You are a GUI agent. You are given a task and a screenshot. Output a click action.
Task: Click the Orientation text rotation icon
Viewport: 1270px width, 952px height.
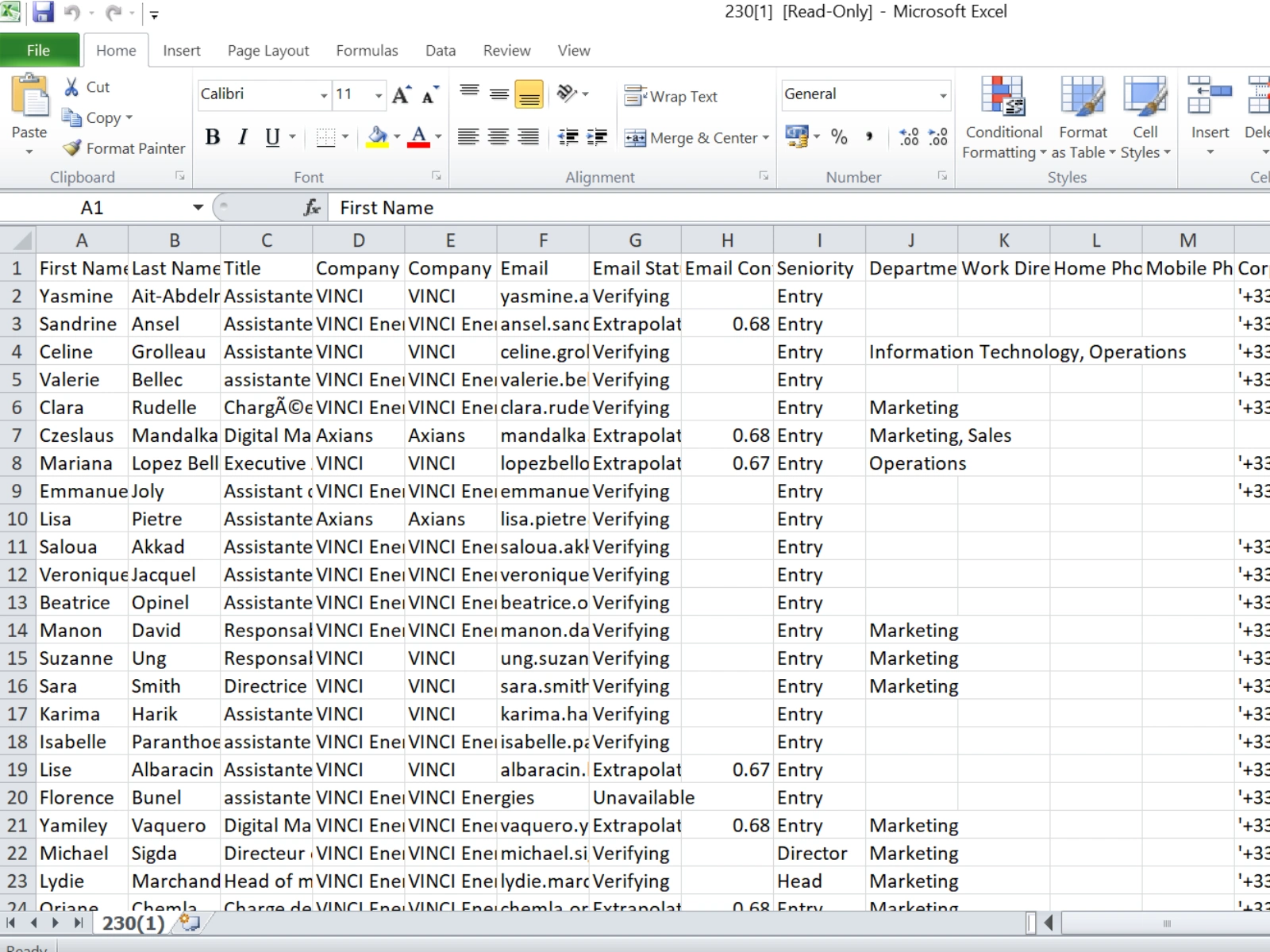pyautogui.click(x=567, y=94)
